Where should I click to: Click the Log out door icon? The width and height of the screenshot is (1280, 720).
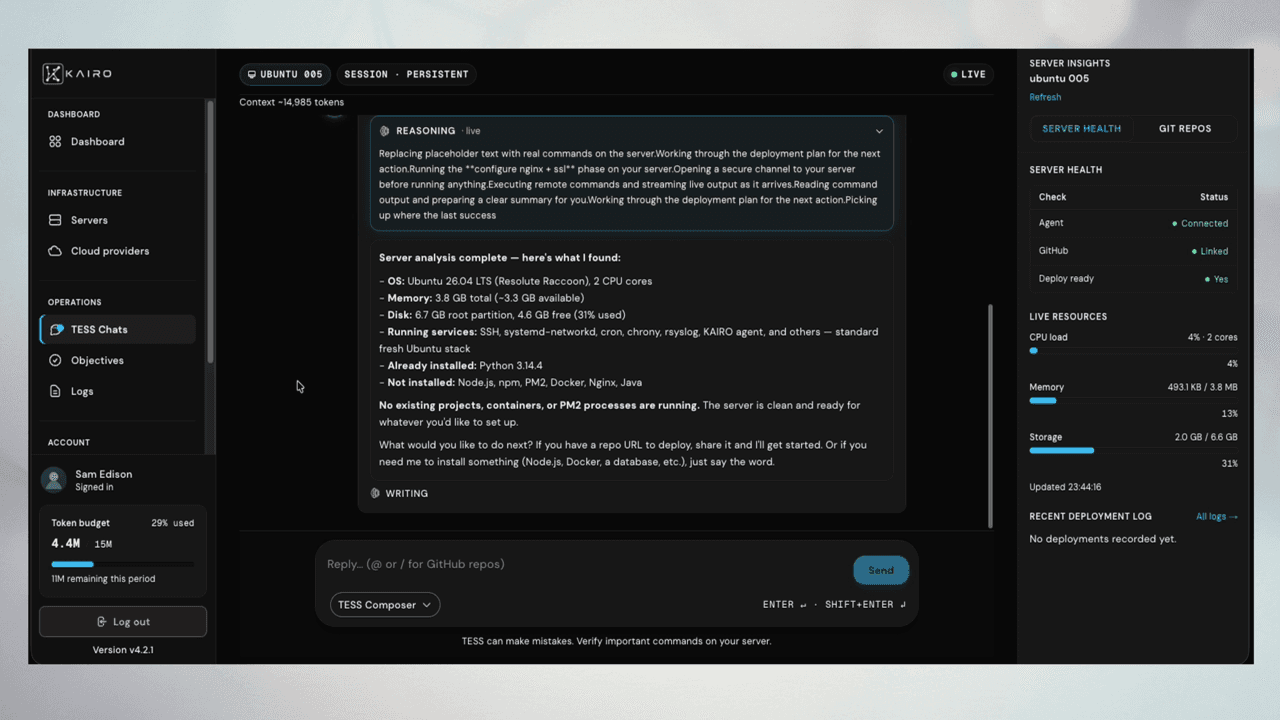tap(102, 622)
